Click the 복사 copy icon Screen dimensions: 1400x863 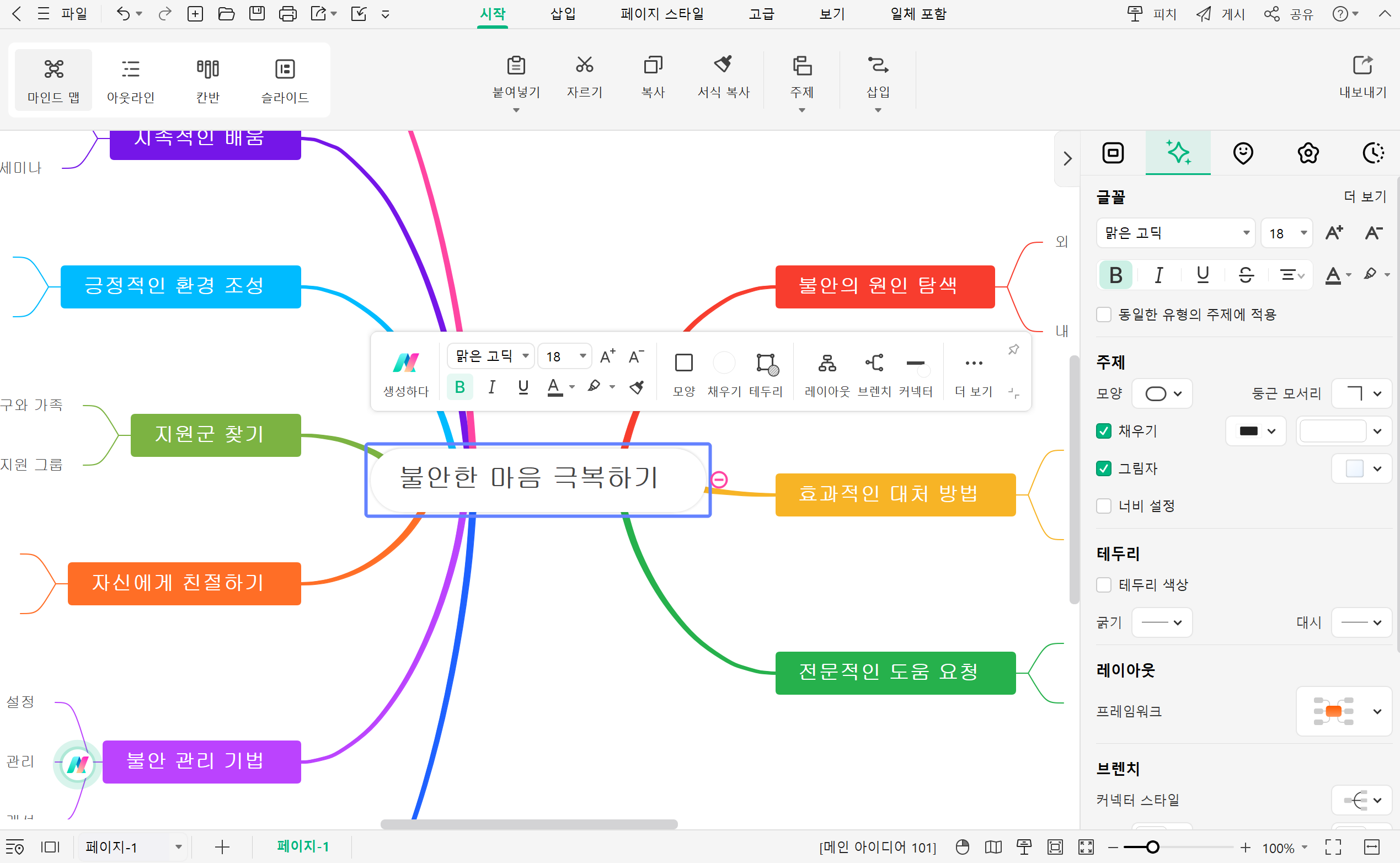(653, 77)
